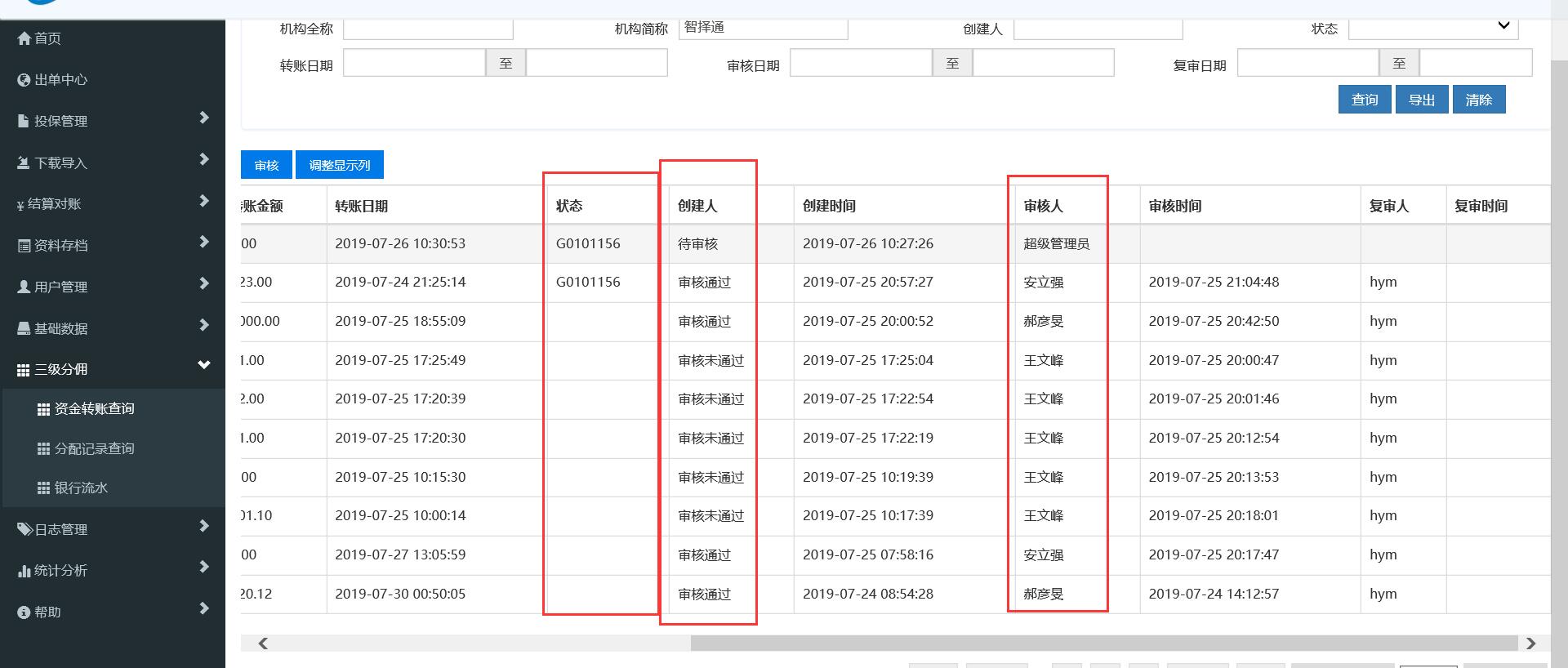Expand the 投保管理 submenu chevron
Screen dimensions: 1568x668
(204, 118)
